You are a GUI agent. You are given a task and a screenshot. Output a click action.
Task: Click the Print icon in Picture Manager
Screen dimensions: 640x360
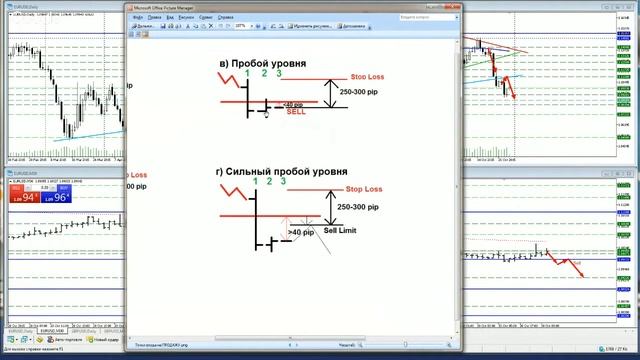click(x=171, y=26)
